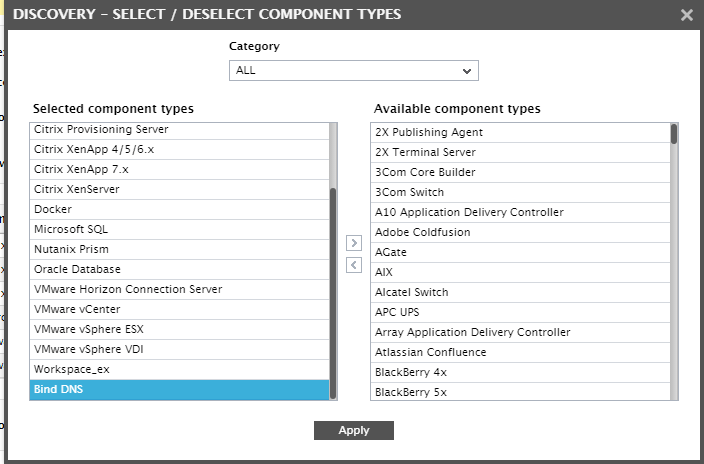This screenshot has width=704, height=464.
Task: Click the right arrow to deselect component
Action: click(354, 243)
